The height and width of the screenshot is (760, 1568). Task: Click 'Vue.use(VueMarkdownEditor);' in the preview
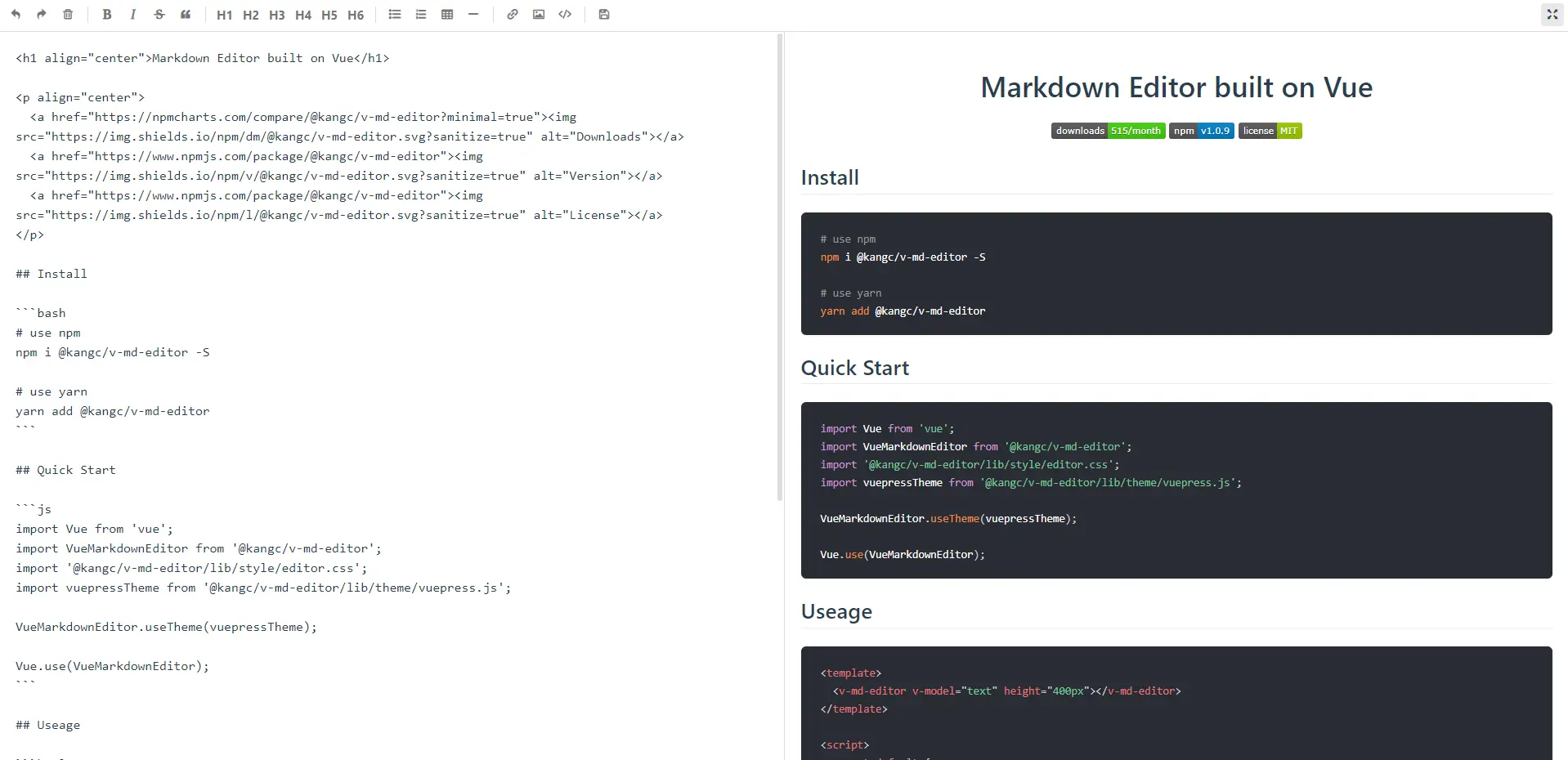coord(903,555)
